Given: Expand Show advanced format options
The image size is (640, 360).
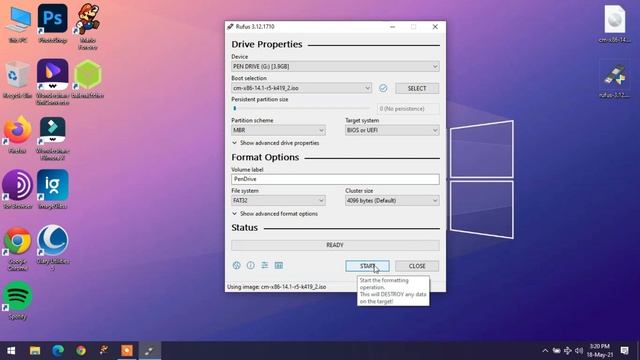Looking at the screenshot, I should click(x=275, y=214).
